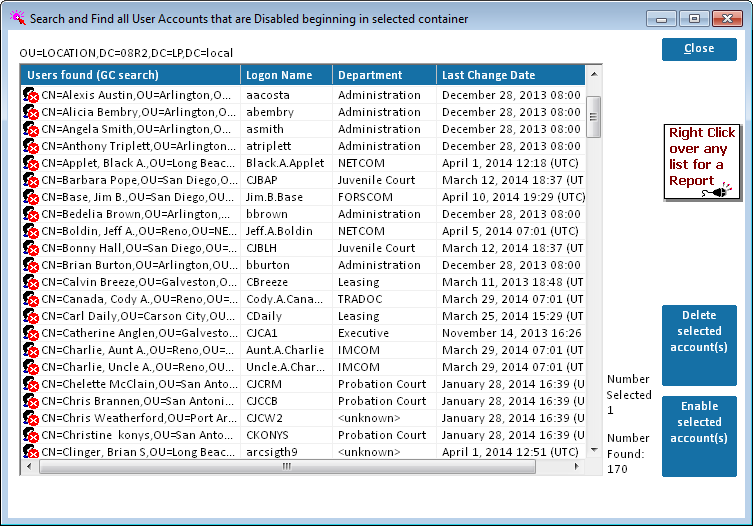Sort list by Department column header
This screenshot has width=753, height=526.
pyautogui.click(x=384, y=75)
